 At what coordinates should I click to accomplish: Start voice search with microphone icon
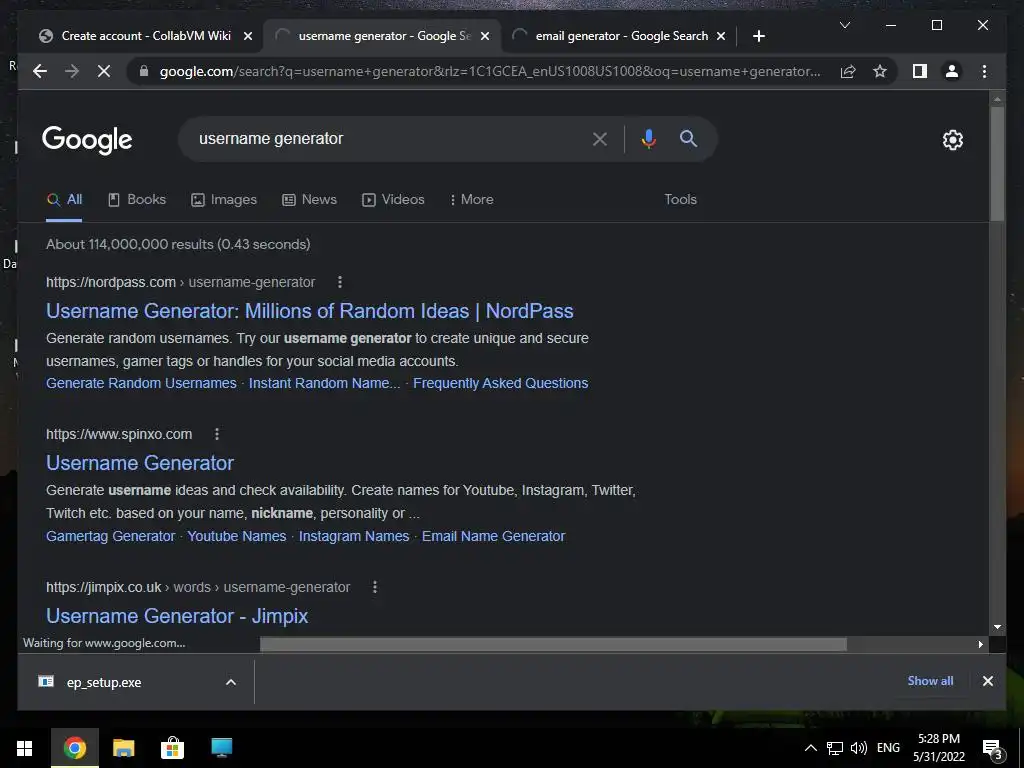pyautogui.click(x=648, y=138)
